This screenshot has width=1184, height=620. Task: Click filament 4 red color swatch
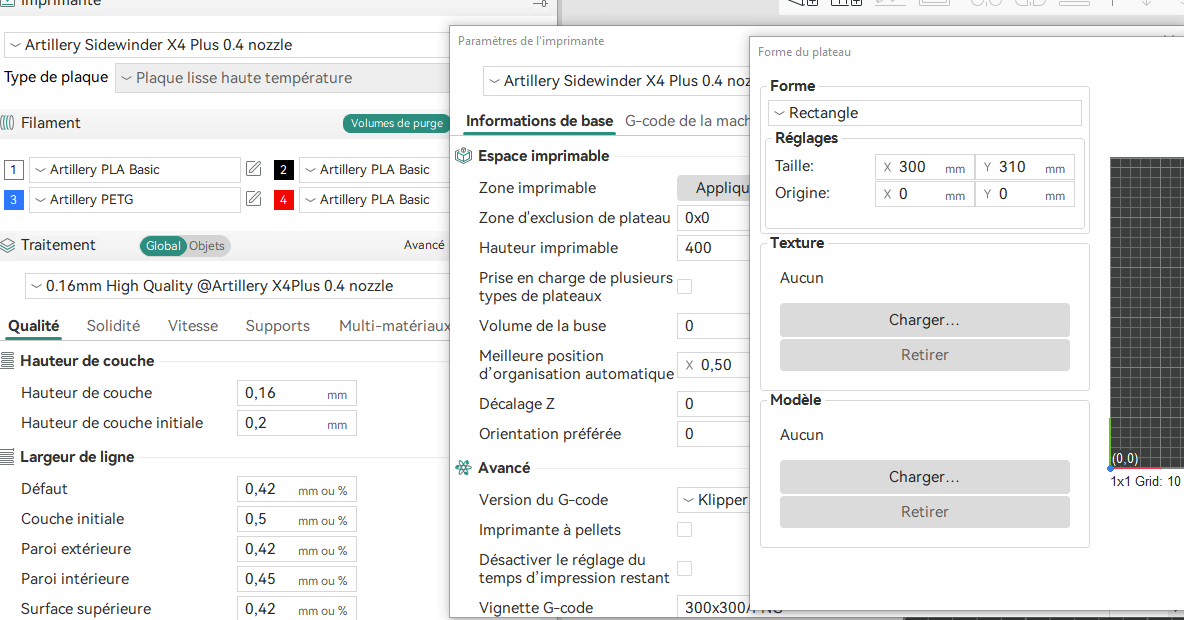point(283,200)
